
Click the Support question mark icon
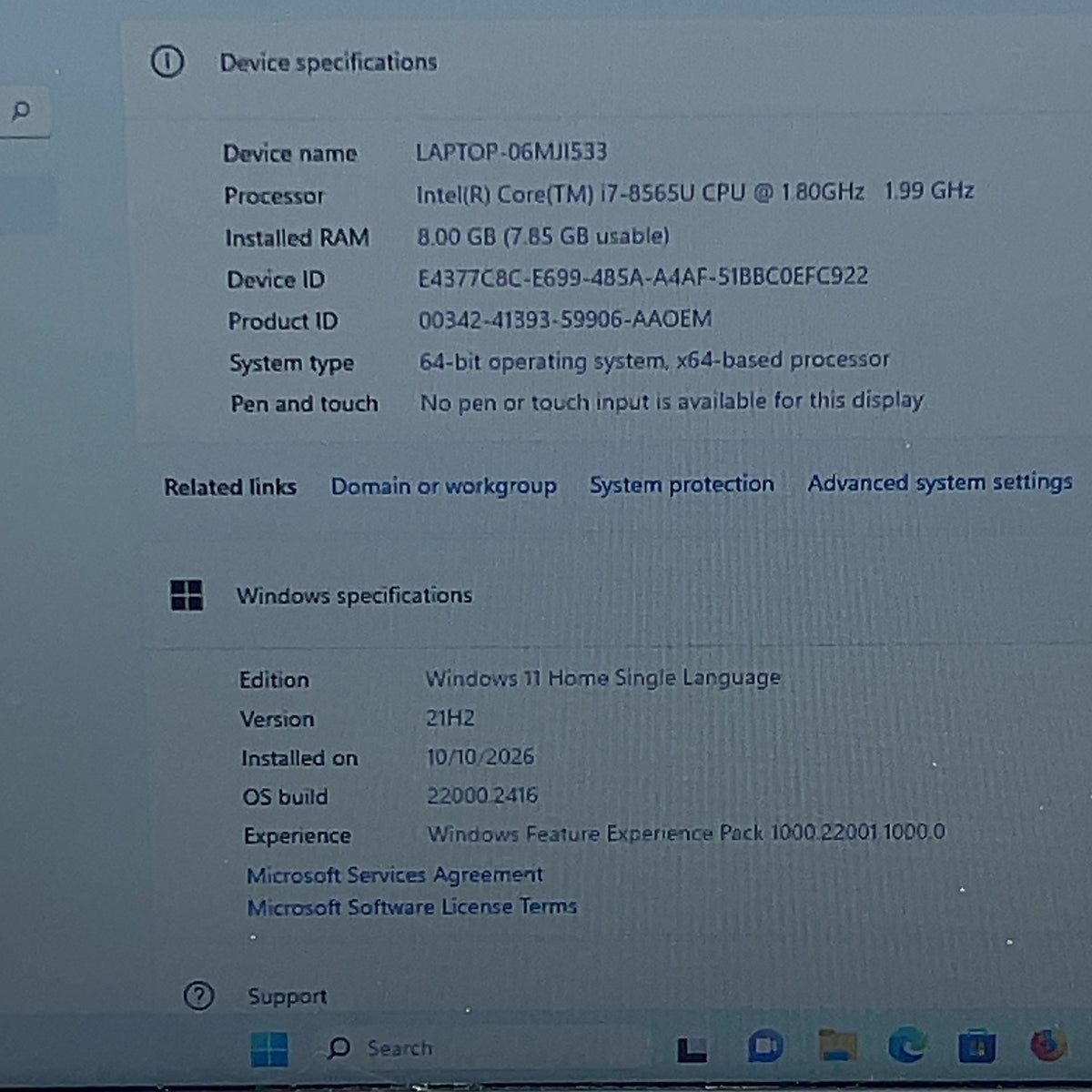point(198,996)
